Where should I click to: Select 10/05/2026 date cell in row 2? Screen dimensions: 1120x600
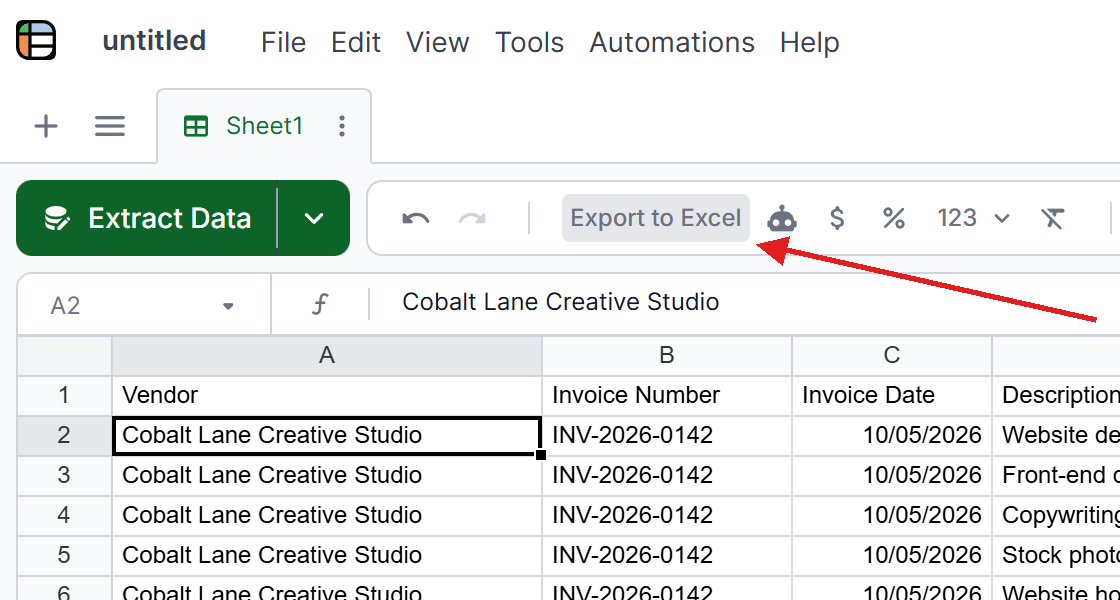(x=892, y=435)
